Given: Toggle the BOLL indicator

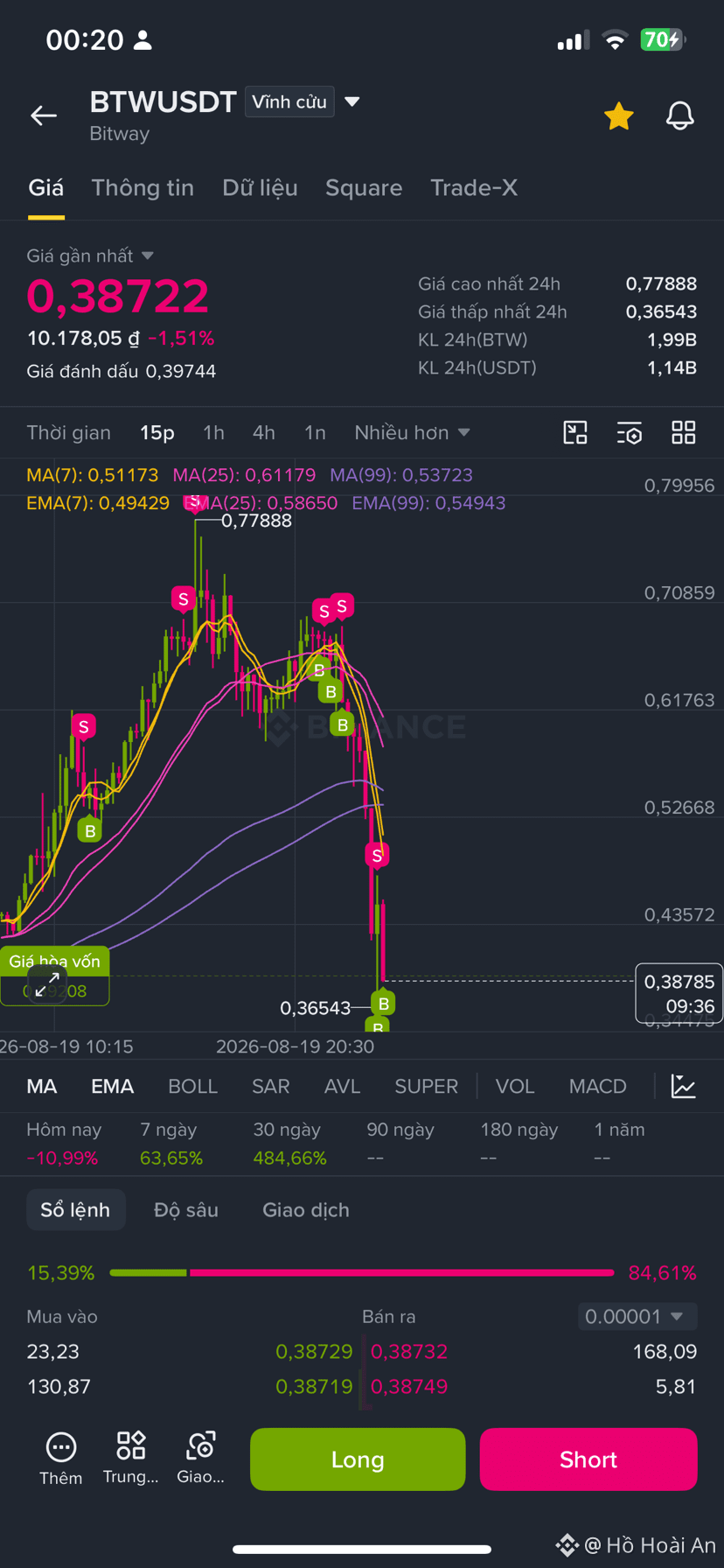Looking at the screenshot, I should (x=192, y=1086).
